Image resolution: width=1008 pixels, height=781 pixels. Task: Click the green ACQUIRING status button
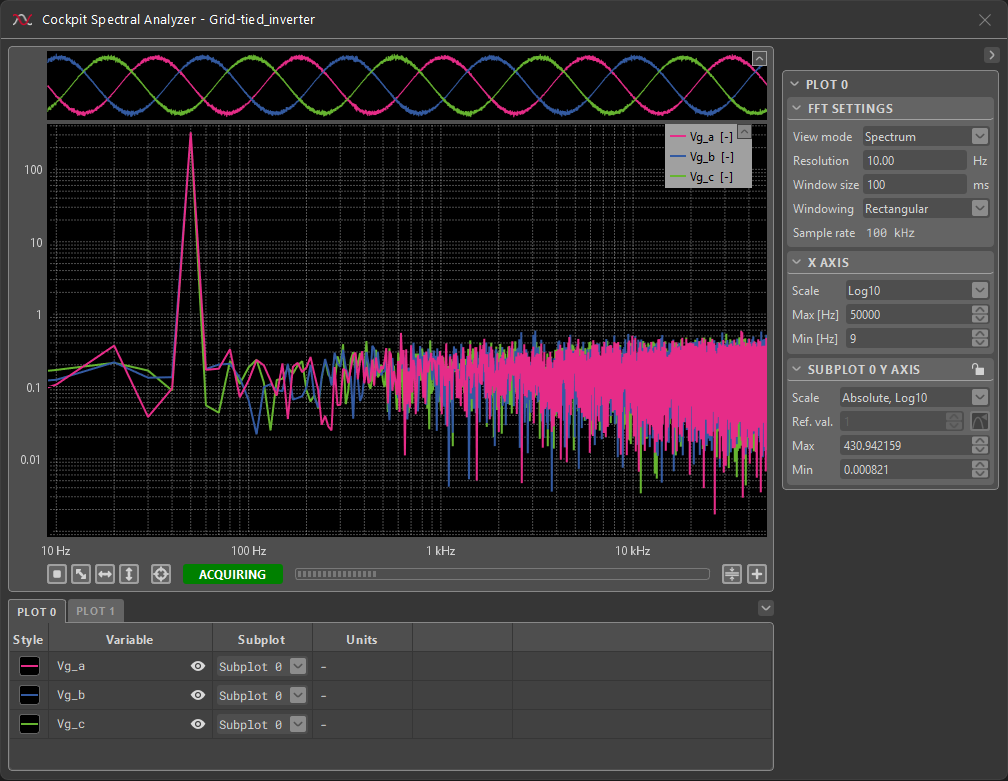click(232, 574)
